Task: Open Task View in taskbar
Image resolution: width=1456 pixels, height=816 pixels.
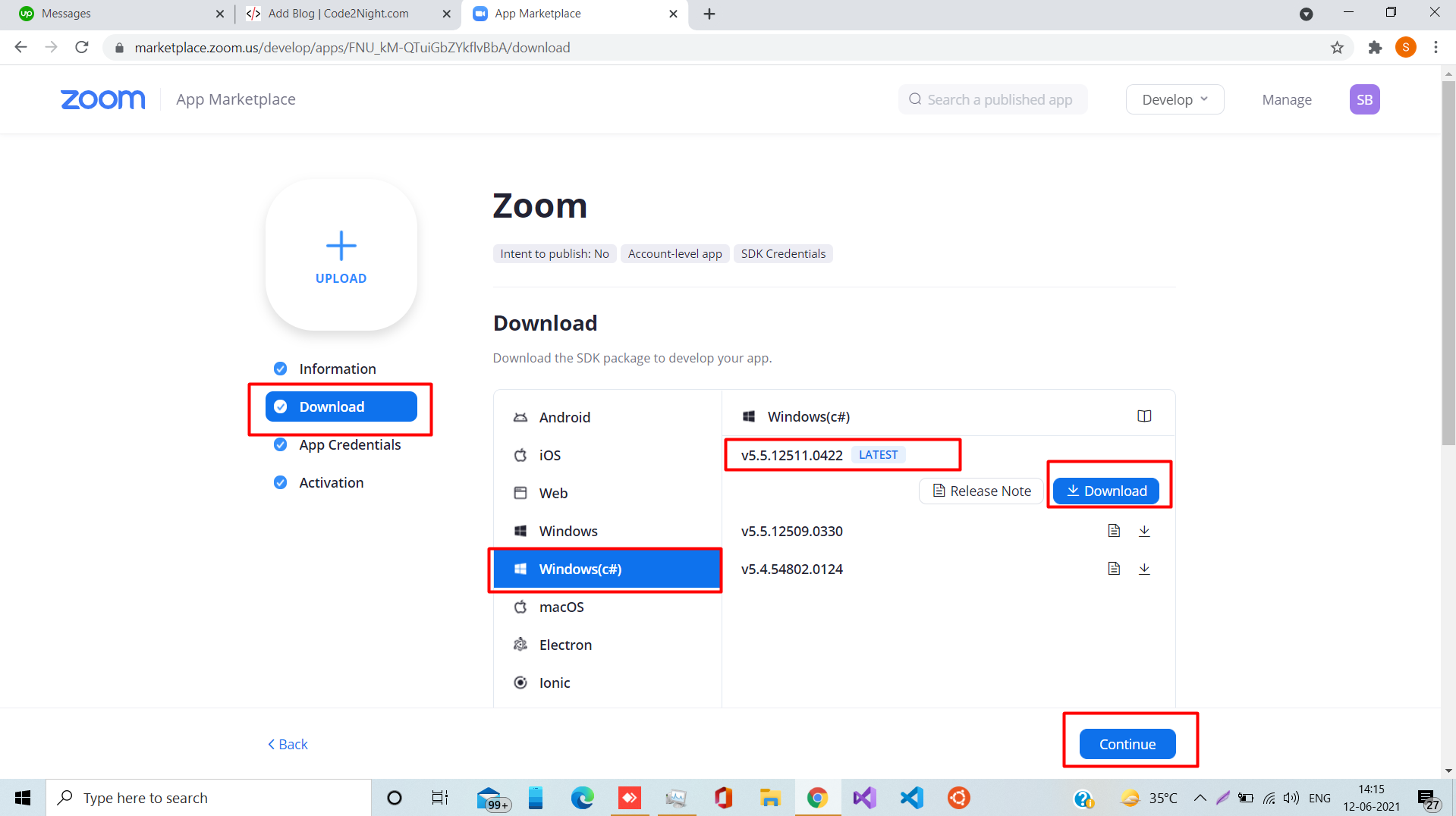Action: [x=440, y=798]
